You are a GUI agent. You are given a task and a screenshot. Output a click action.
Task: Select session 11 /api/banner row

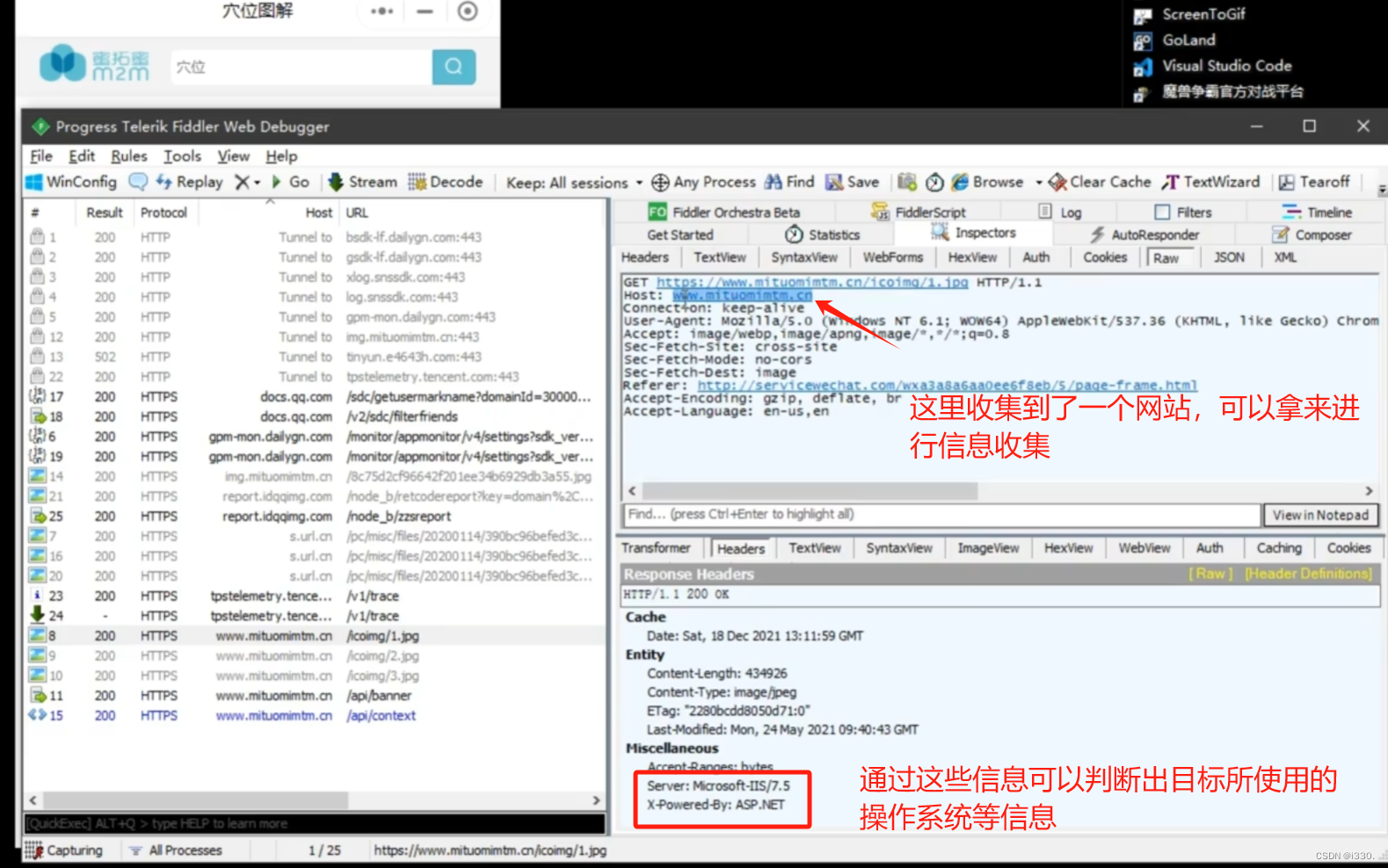point(314,695)
